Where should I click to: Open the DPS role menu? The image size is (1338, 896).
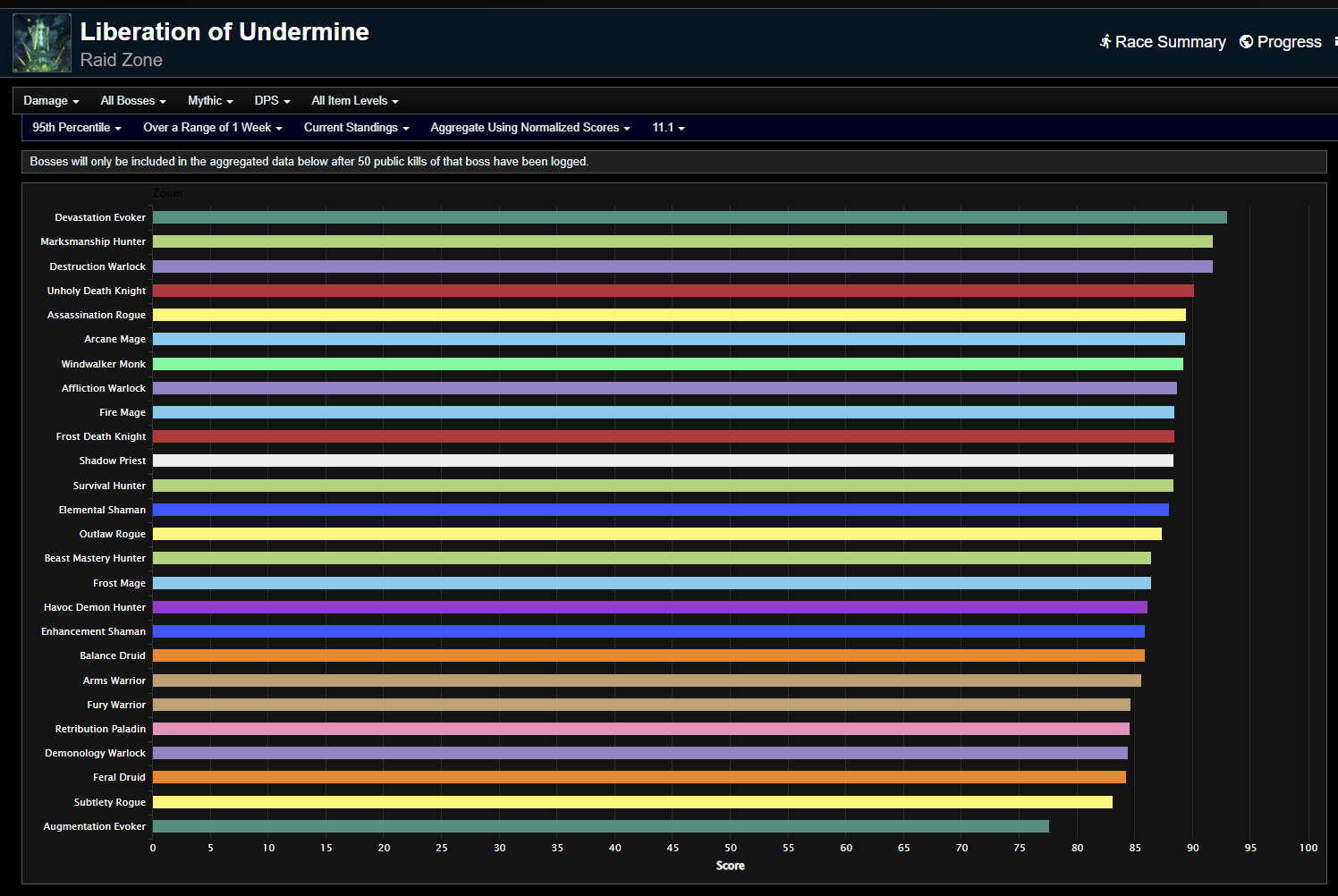pos(272,101)
